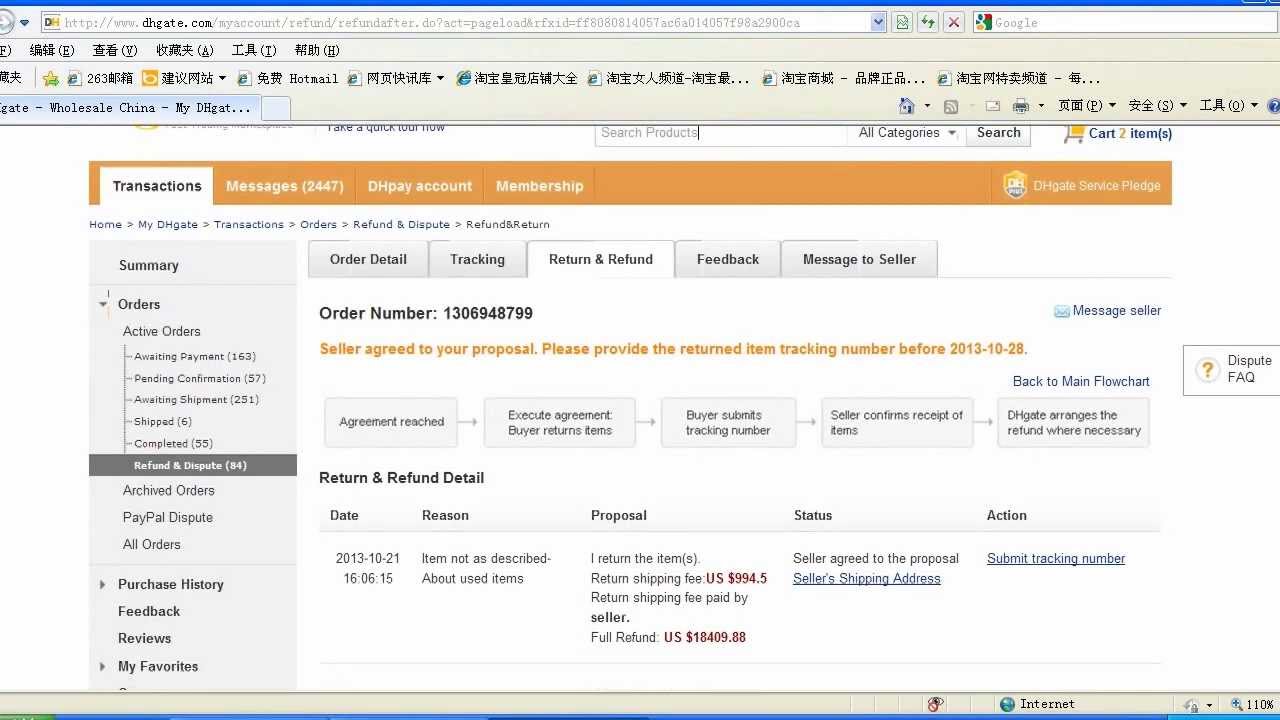Open the status bar zoom level dropdown arrow
Viewport: 1280px width, 720px height.
[1210, 705]
